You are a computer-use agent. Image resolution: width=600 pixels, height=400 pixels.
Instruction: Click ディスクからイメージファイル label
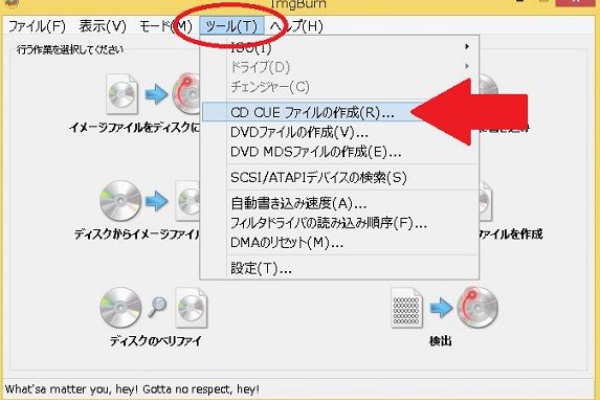(137, 234)
